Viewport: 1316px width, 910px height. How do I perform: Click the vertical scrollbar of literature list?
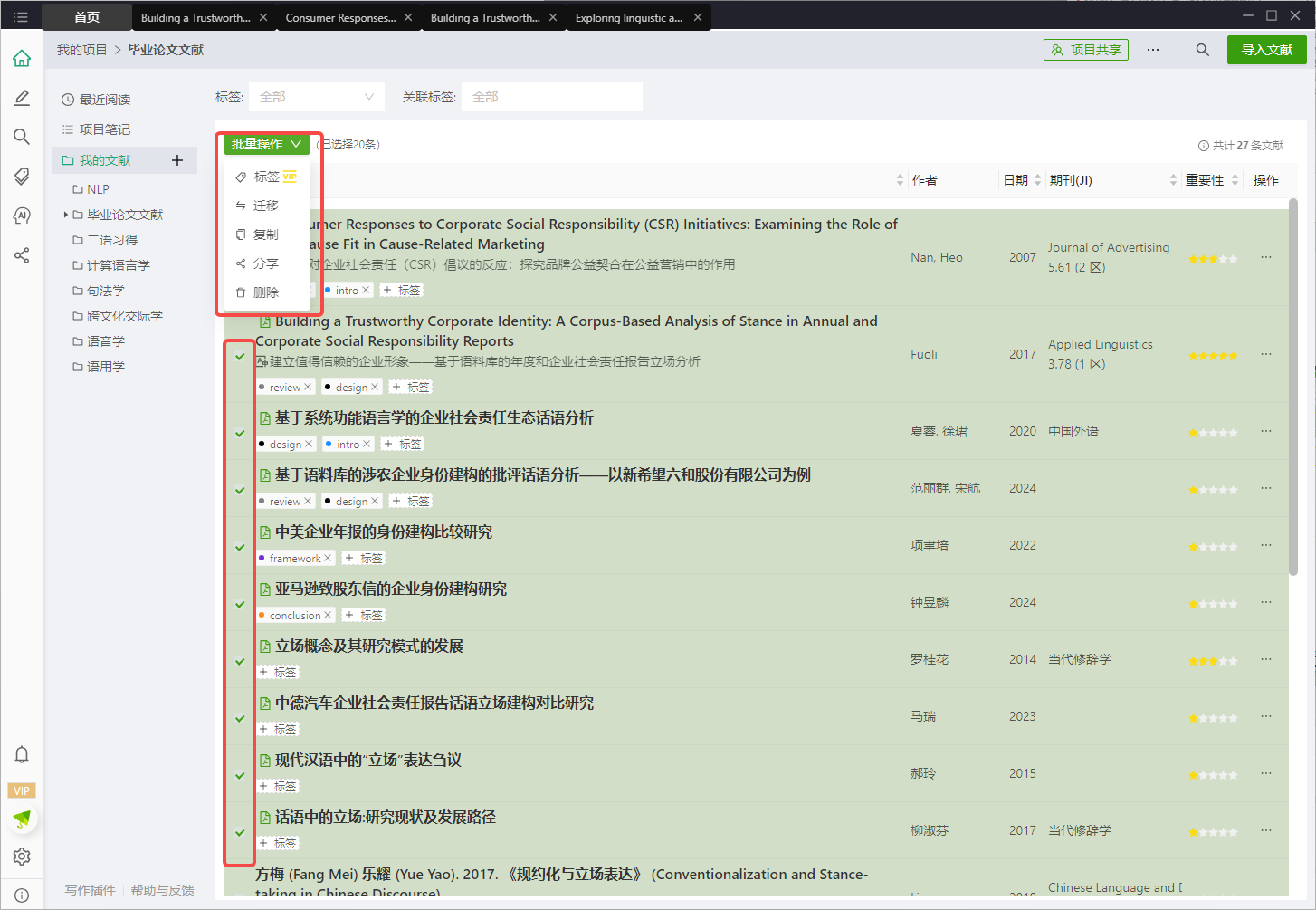[1293, 387]
